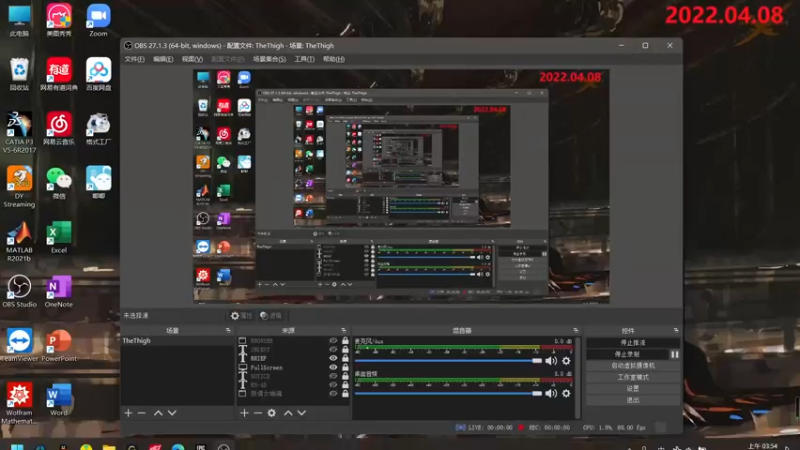
Task: Open the 文件(F) menu
Action: 135,59
